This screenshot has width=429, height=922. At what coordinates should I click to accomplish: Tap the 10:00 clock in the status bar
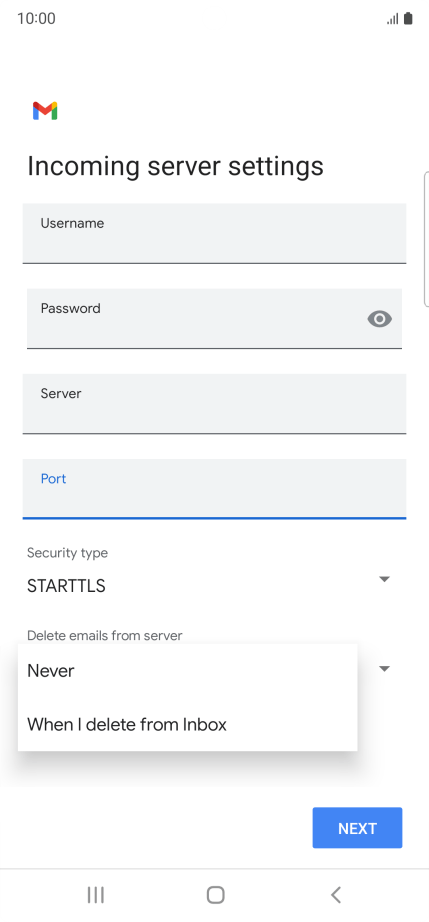pyautogui.click(x=36, y=19)
